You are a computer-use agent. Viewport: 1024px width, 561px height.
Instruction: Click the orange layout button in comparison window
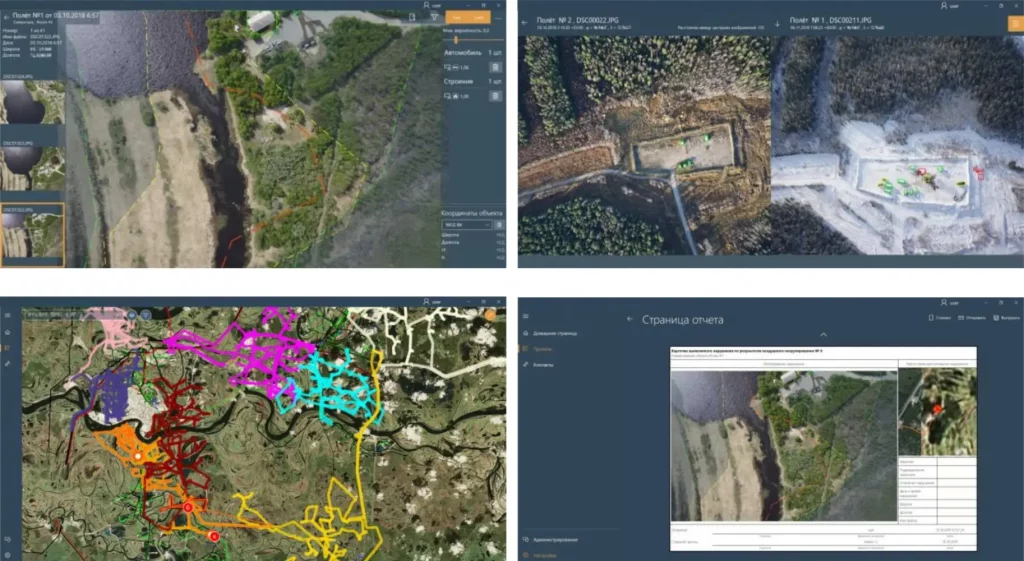coord(1016,24)
